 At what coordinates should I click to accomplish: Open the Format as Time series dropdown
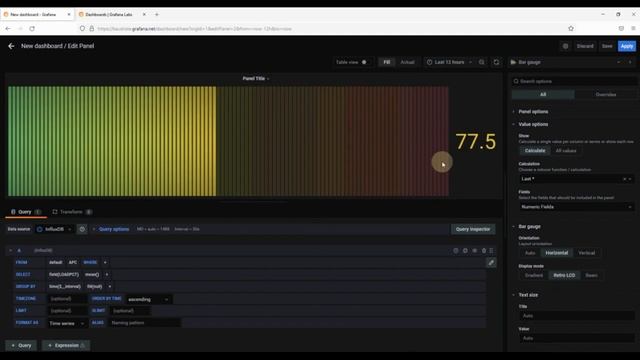[x=67, y=324]
